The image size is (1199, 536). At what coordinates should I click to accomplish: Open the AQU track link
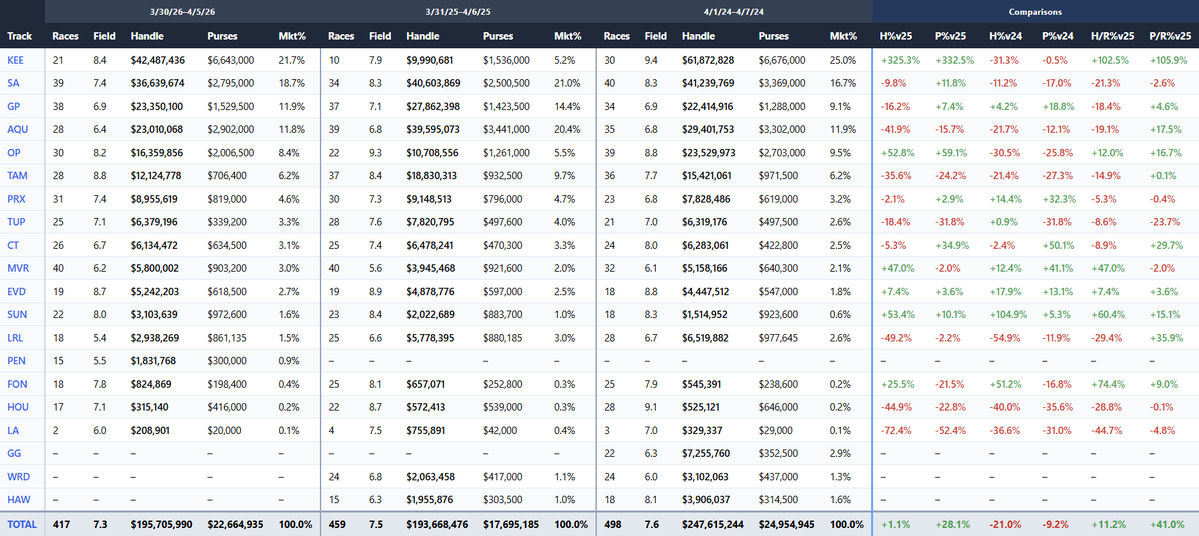15,129
